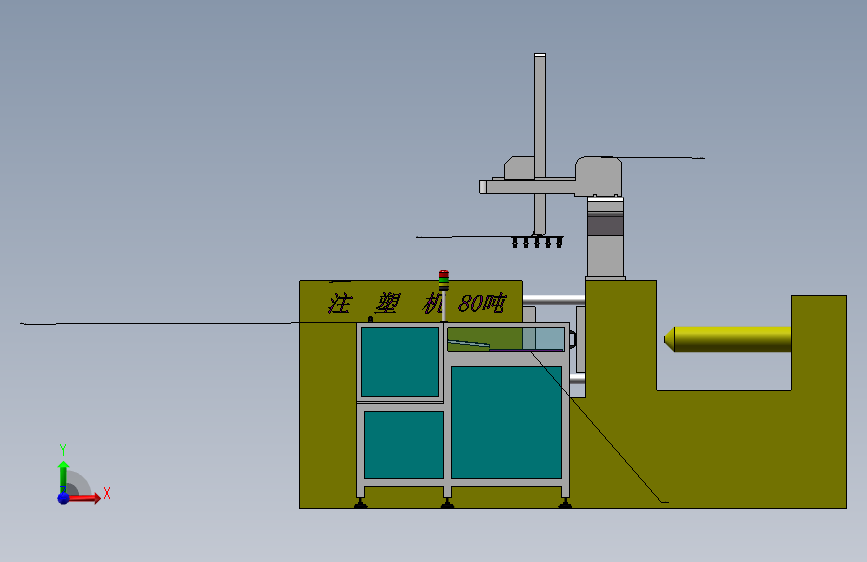Image resolution: width=867 pixels, height=562 pixels.
Task: Click the '注塑机 80吨' label text
Action: pyautogui.click(x=417, y=303)
